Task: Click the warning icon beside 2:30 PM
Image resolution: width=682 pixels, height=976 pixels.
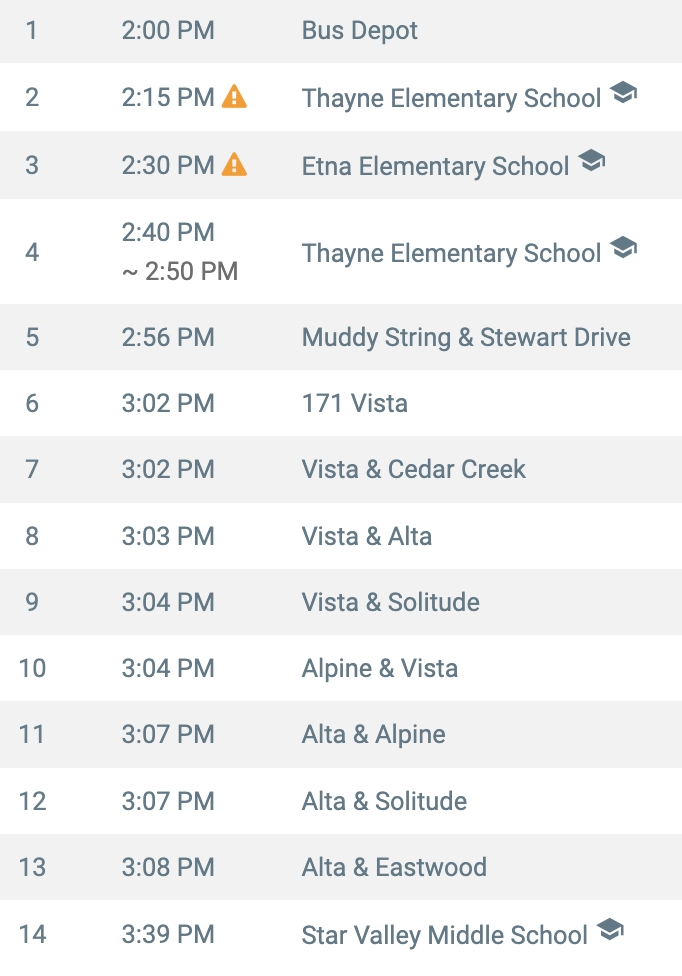Action: (x=235, y=164)
